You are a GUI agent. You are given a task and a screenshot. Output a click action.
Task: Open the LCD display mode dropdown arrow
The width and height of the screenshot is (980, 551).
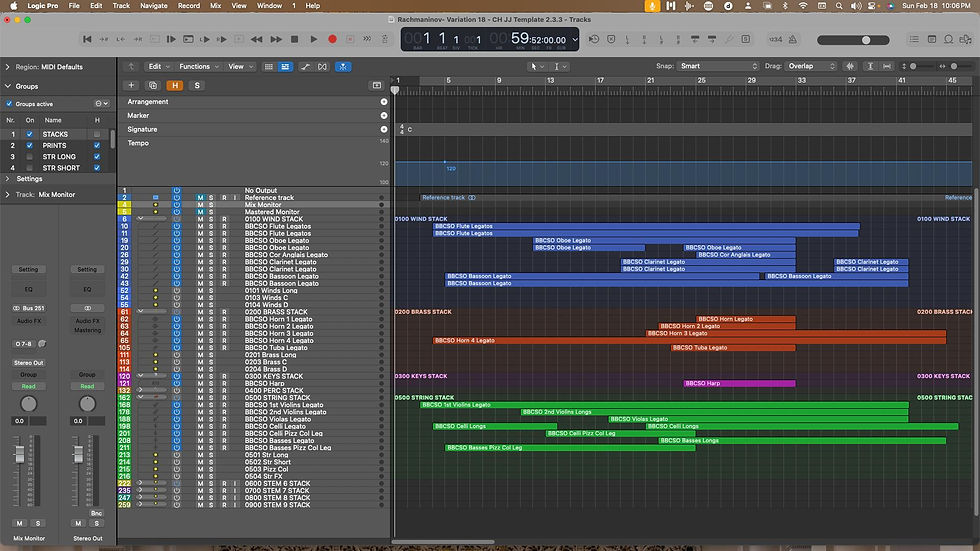(575, 39)
